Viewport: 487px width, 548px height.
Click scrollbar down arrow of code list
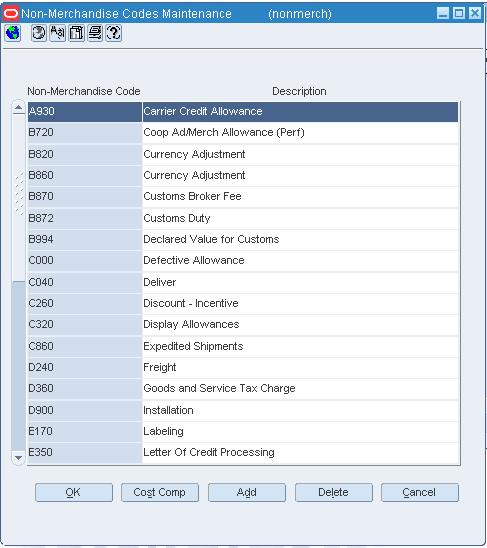[x=19, y=457]
